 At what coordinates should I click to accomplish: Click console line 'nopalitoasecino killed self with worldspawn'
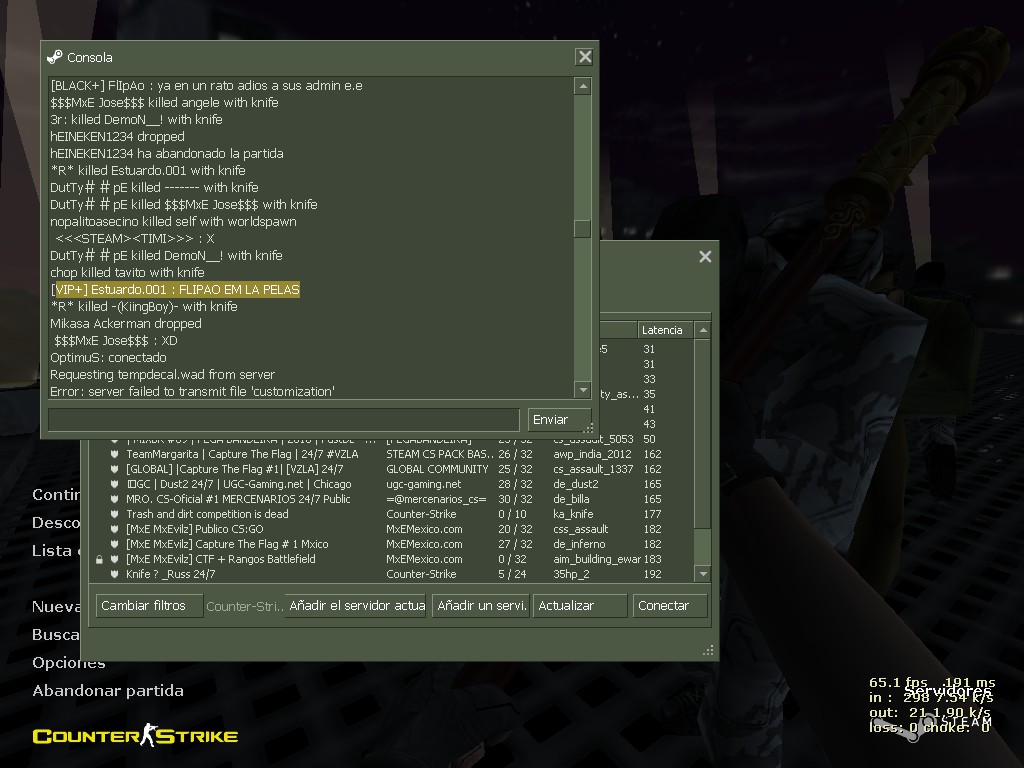[174, 221]
